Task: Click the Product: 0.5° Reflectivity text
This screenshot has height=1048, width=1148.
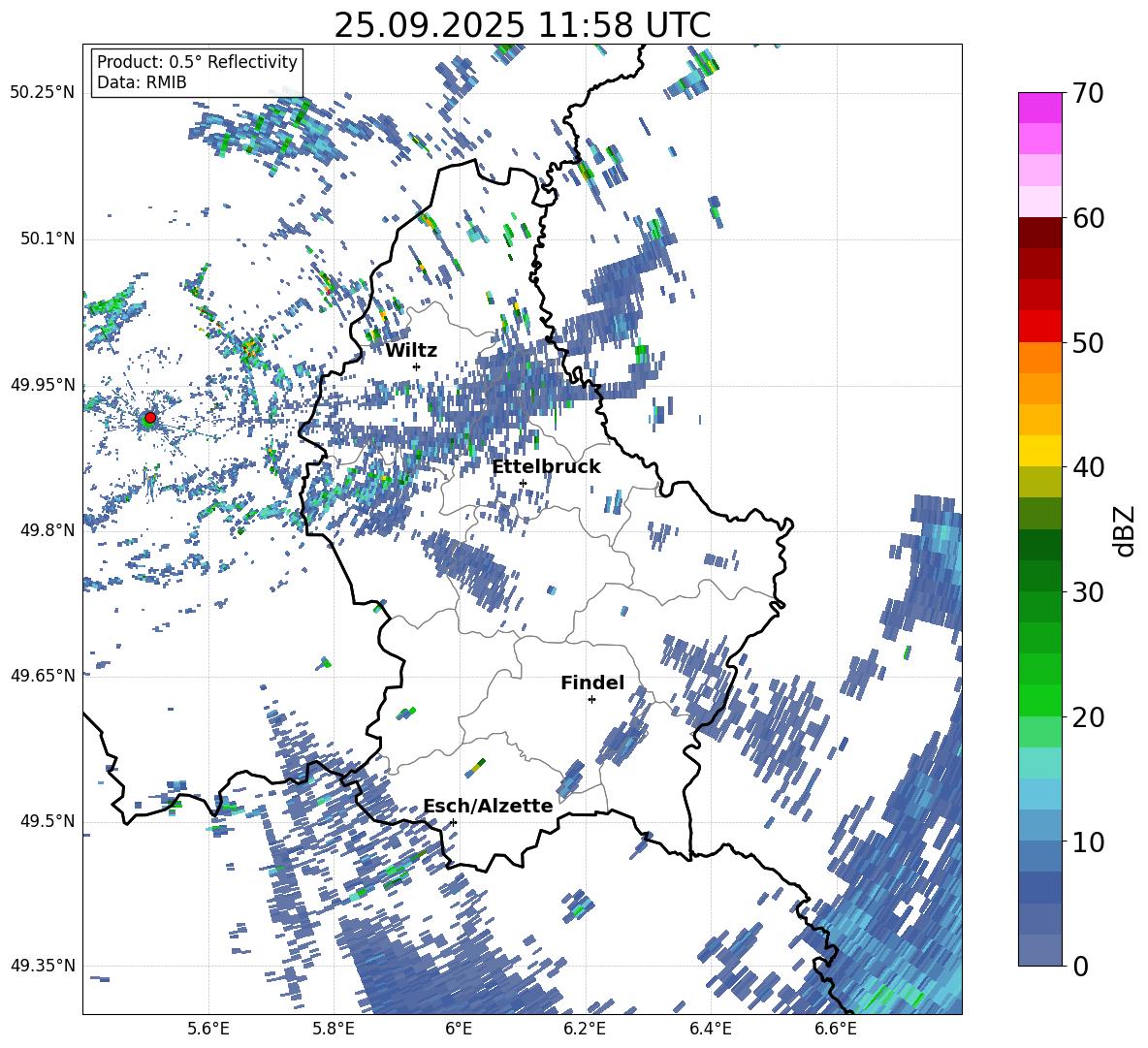Action: [197, 61]
